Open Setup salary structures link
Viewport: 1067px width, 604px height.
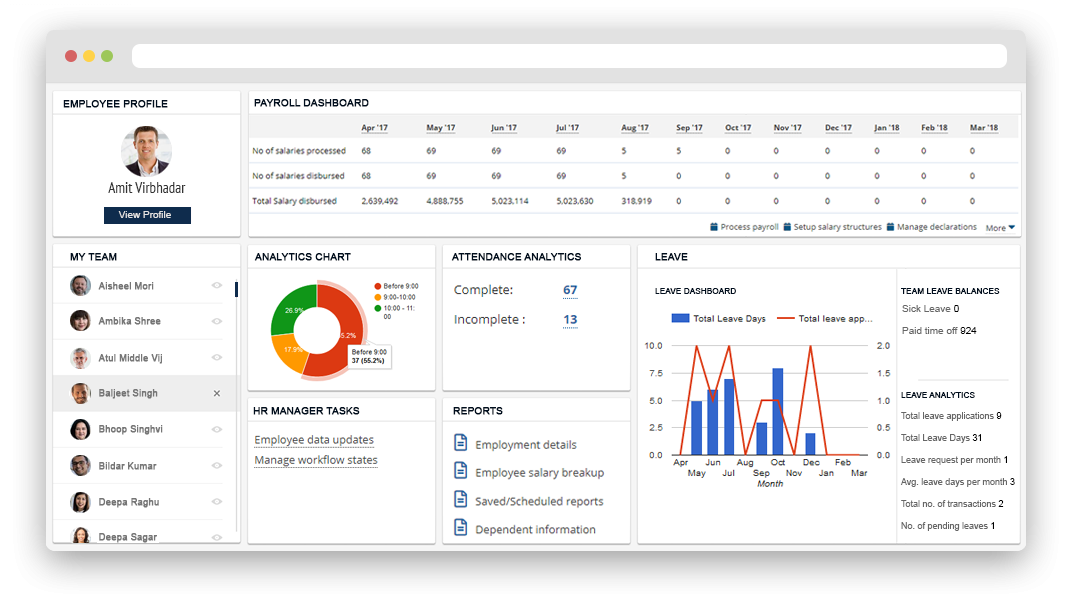(837, 227)
